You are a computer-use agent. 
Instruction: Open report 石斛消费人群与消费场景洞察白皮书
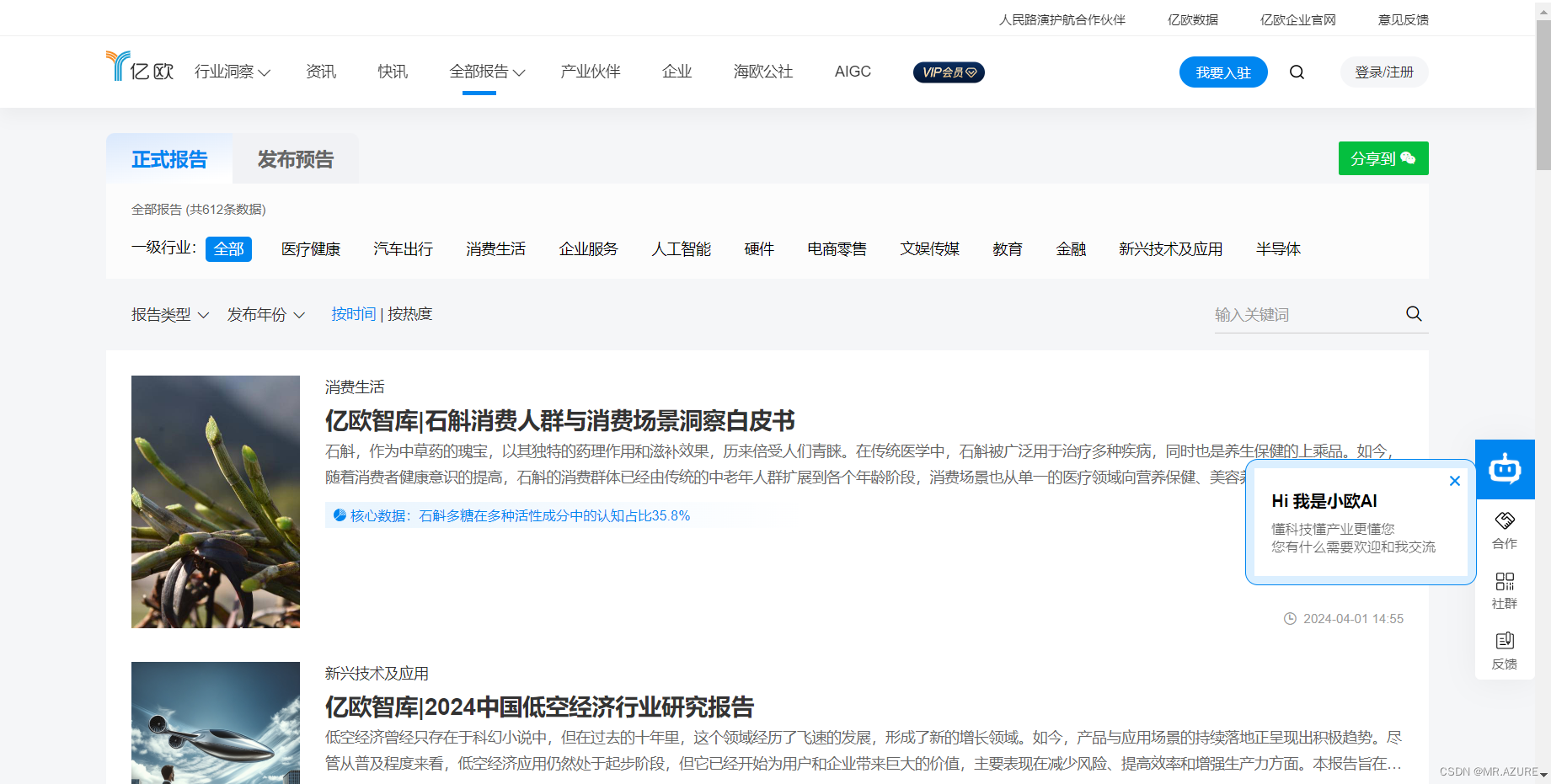(560, 420)
